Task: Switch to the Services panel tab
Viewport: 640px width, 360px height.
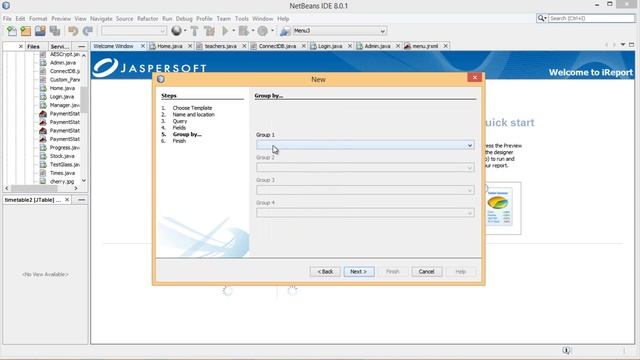Action: pos(60,47)
